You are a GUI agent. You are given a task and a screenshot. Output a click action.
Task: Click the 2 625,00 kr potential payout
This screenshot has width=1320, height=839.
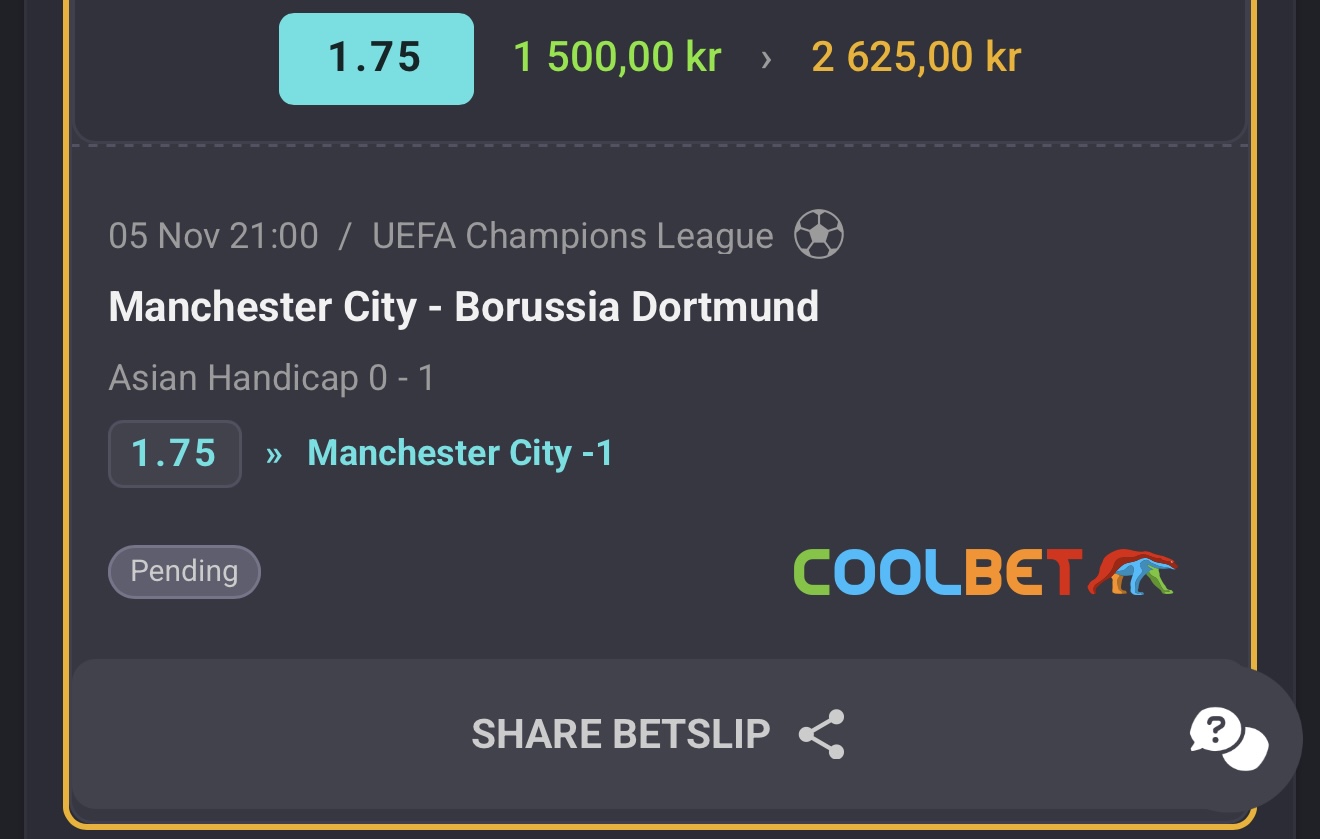[916, 58]
